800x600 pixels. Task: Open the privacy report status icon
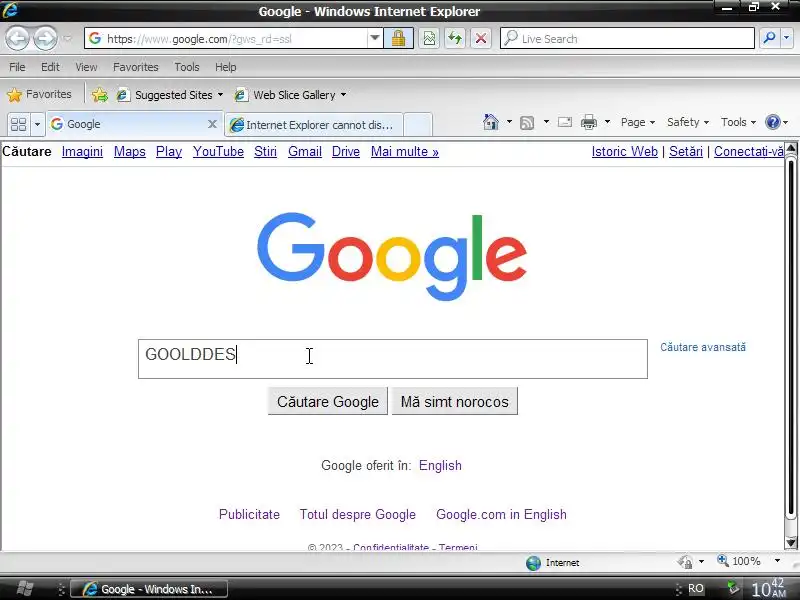(685, 562)
